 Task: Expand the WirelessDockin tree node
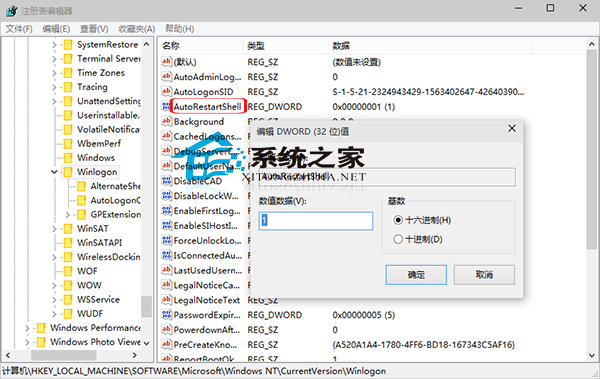54,257
